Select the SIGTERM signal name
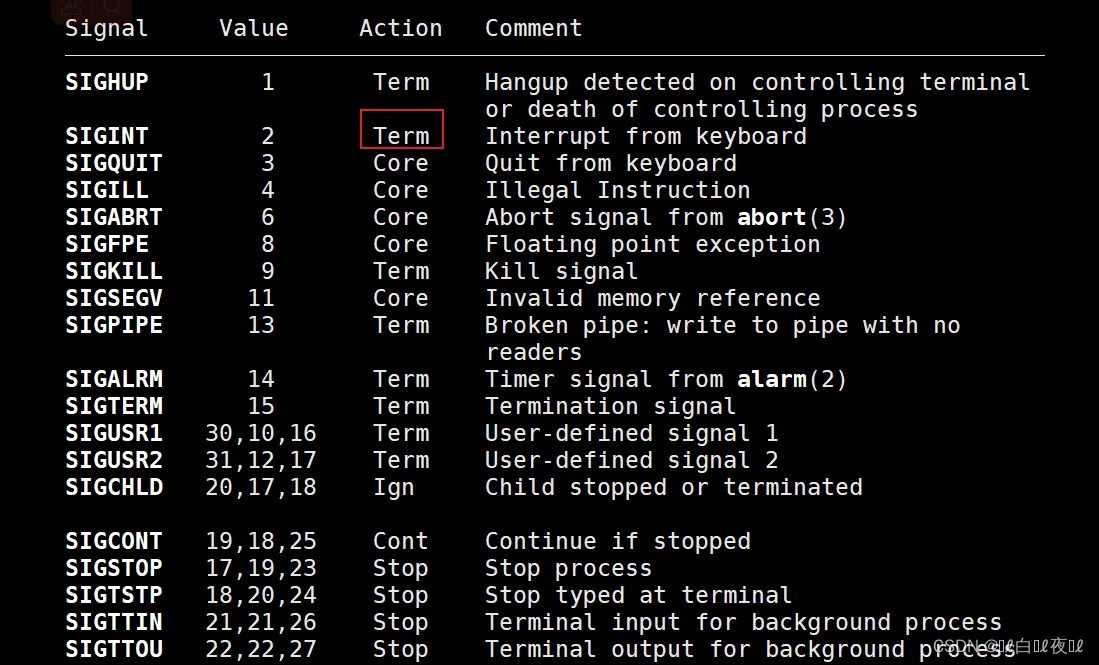Image resolution: width=1099 pixels, height=665 pixels. pyautogui.click(x=113, y=406)
